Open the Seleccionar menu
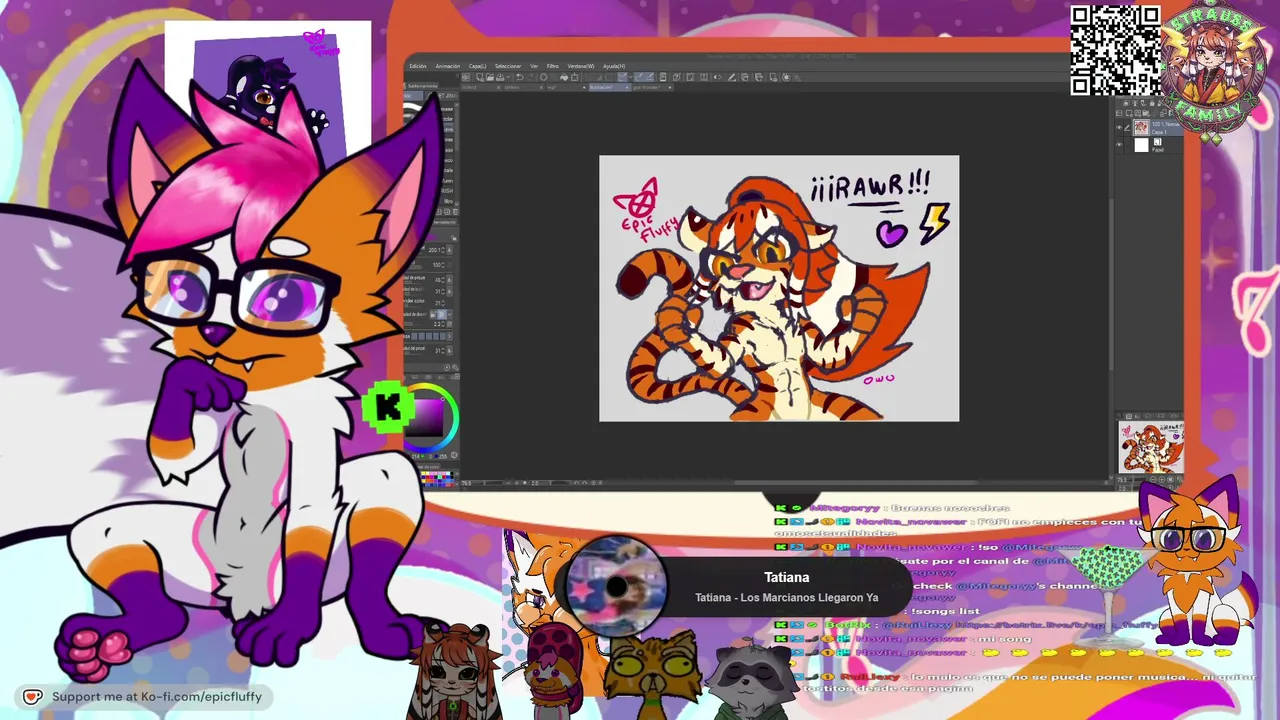 [508, 66]
